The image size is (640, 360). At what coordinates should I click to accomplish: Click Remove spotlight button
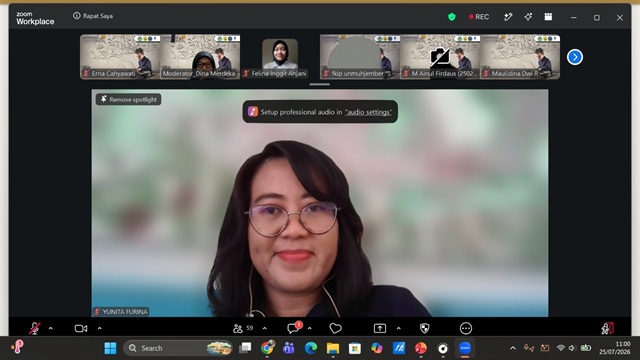[129, 99]
